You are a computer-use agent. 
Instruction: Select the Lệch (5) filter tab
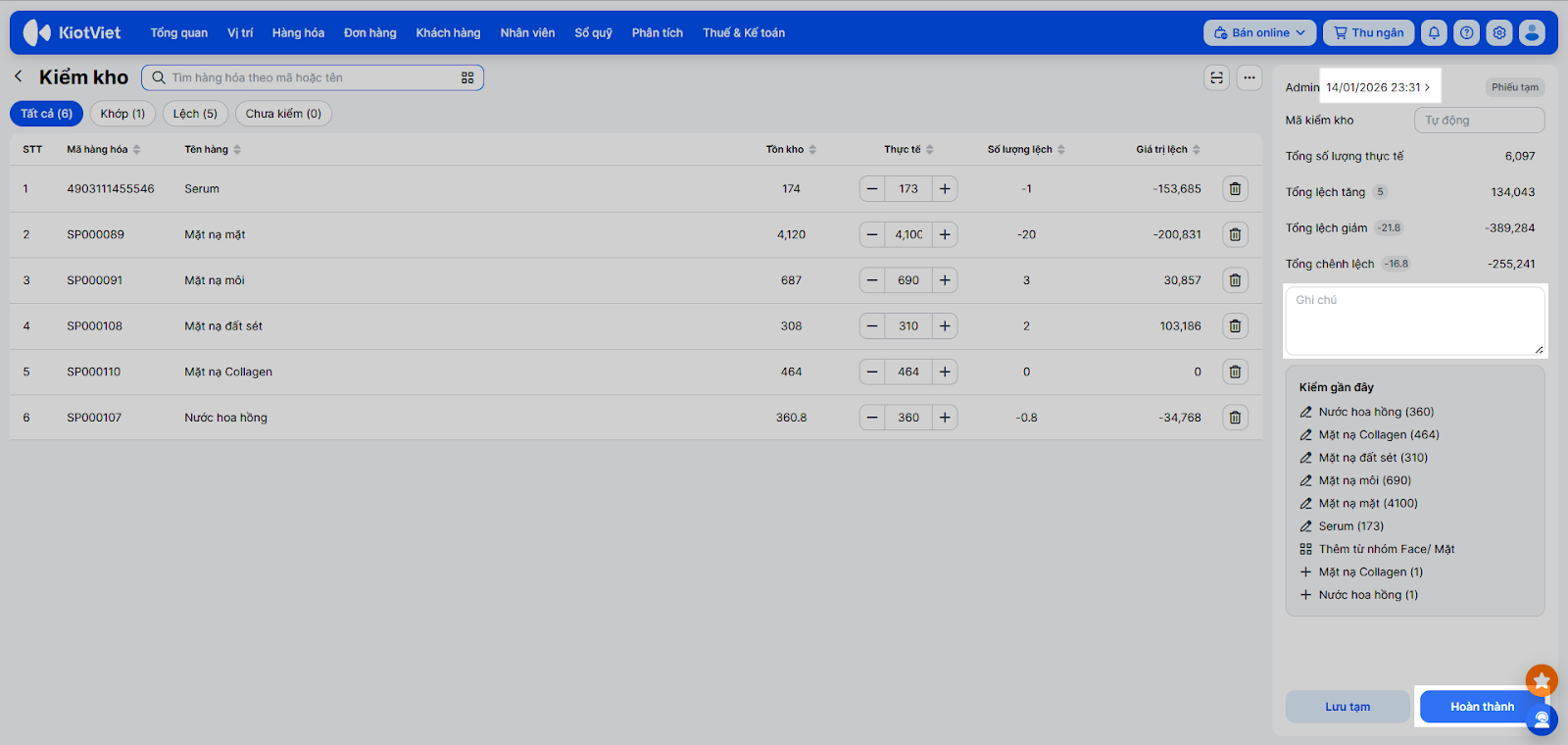click(x=195, y=114)
